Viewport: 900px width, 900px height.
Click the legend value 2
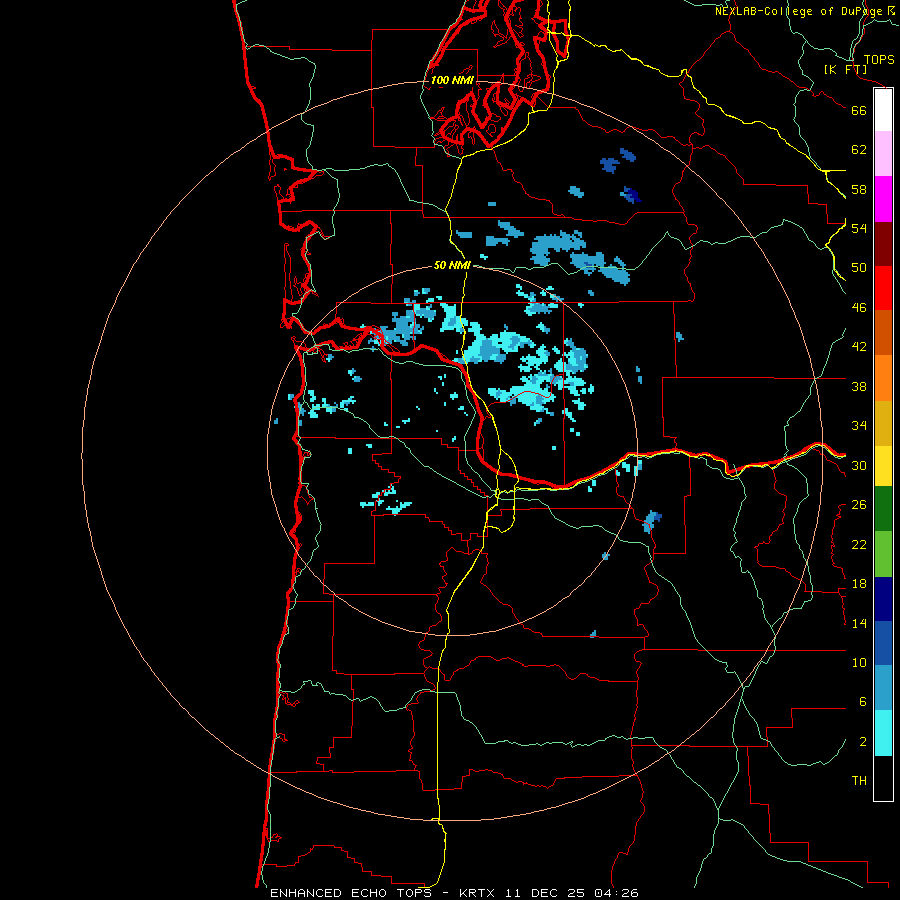[x=863, y=742]
